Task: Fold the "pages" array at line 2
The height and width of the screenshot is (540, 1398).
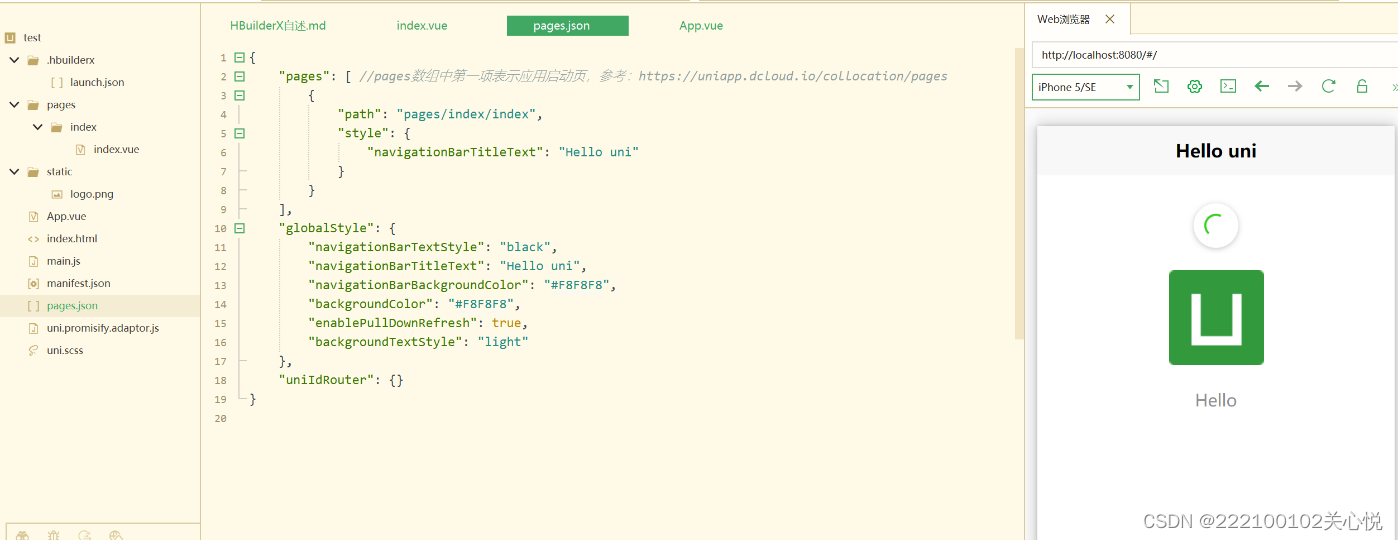Action: tap(239, 76)
